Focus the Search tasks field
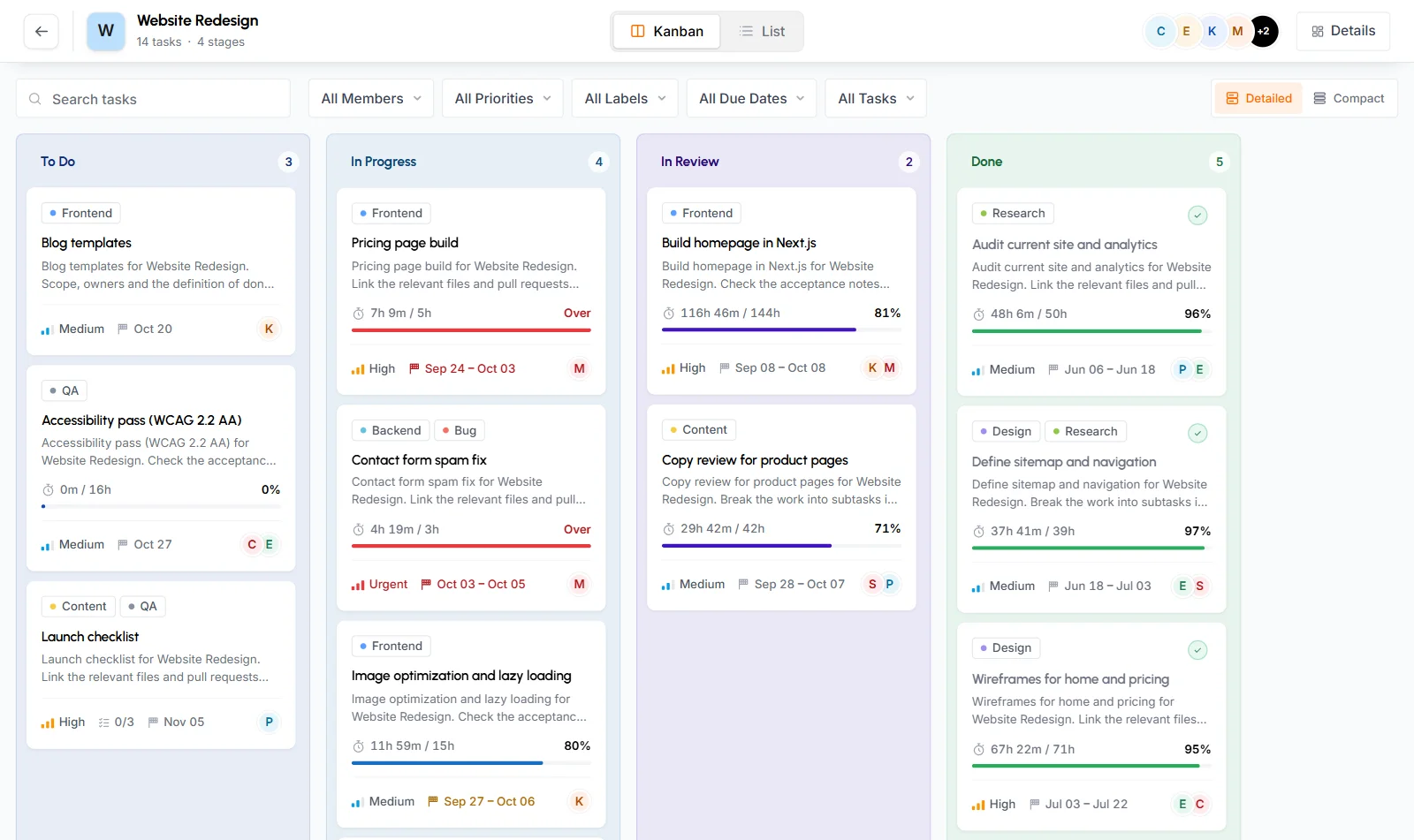The width and height of the screenshot is (1414, 840). click(153, 99)
